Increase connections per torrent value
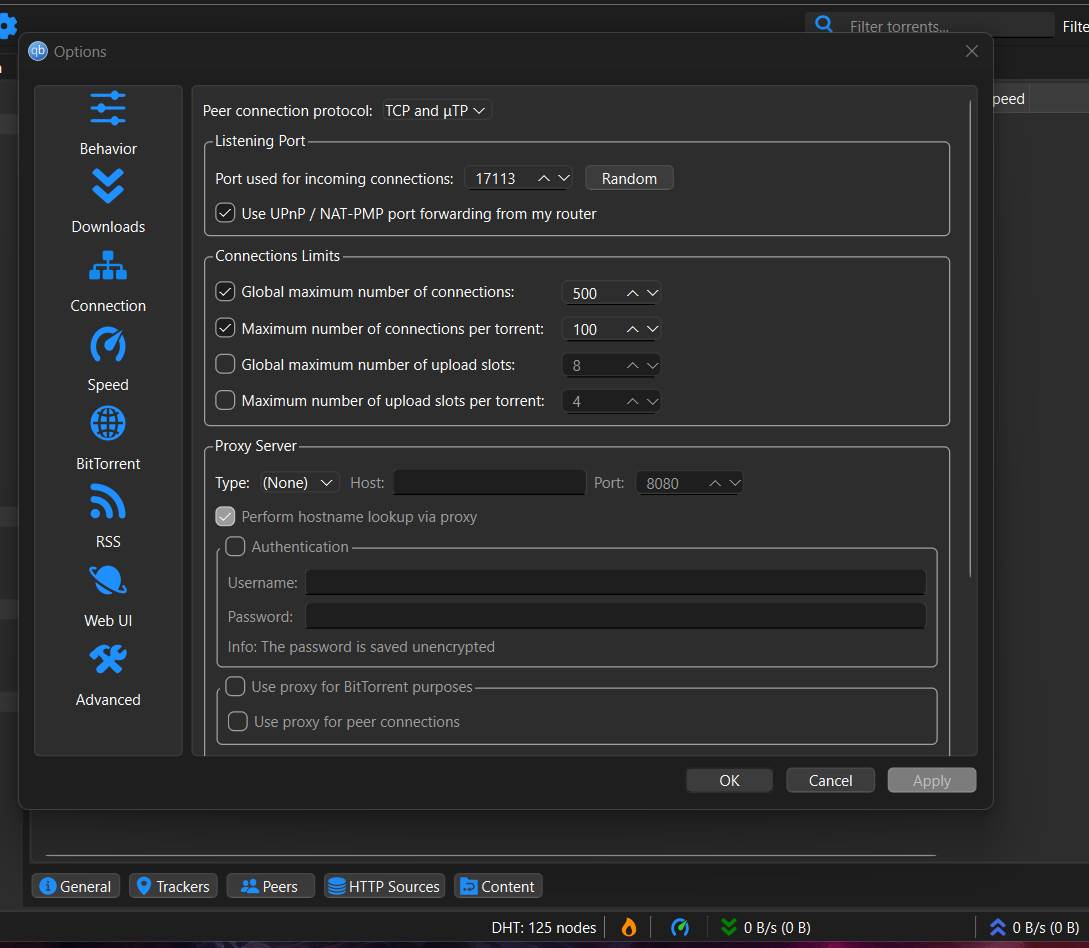 click(x=632, y=329)
